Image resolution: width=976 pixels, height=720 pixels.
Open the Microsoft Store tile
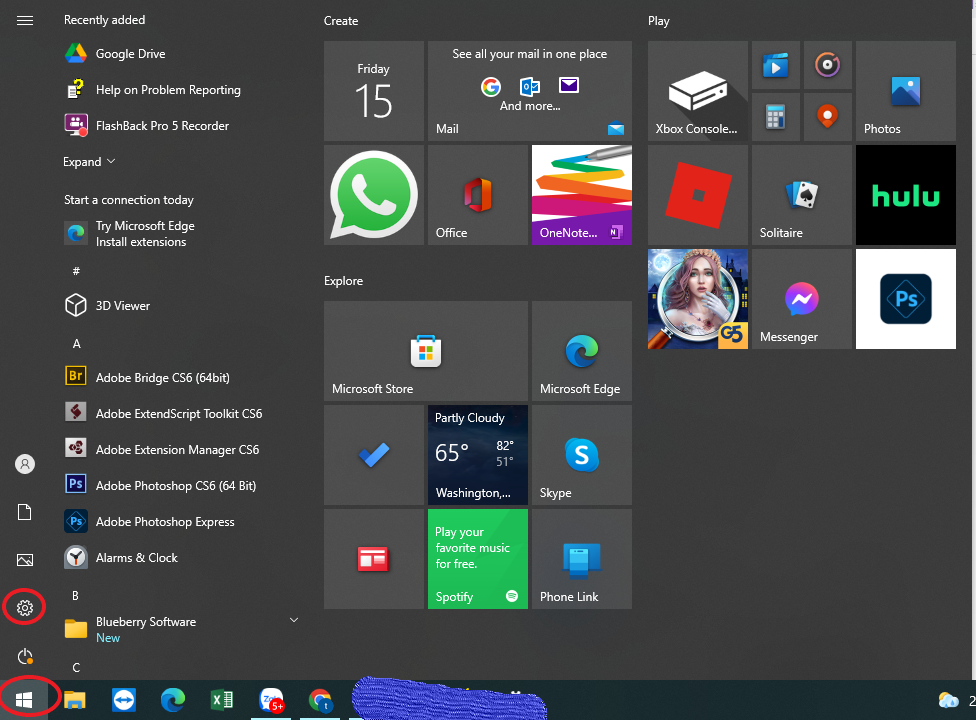click(426, 351)
